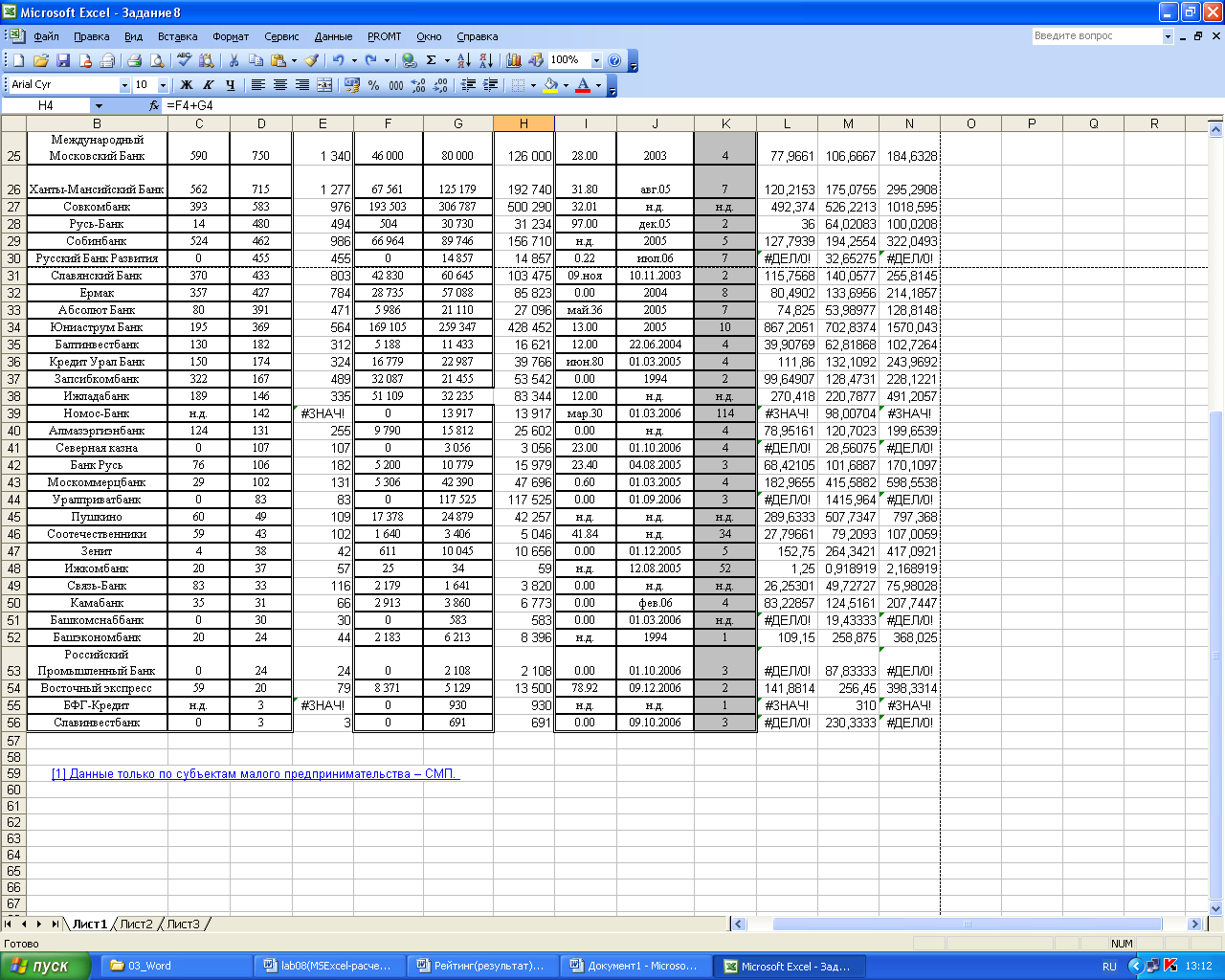Align cell text to the left
Screen dimensions: 1225x980
[258, 85]
